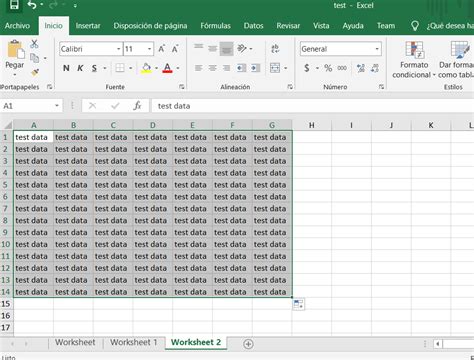Open the General number format dropdown
This screenshot has width=474, height=360.
pos(377,49)
